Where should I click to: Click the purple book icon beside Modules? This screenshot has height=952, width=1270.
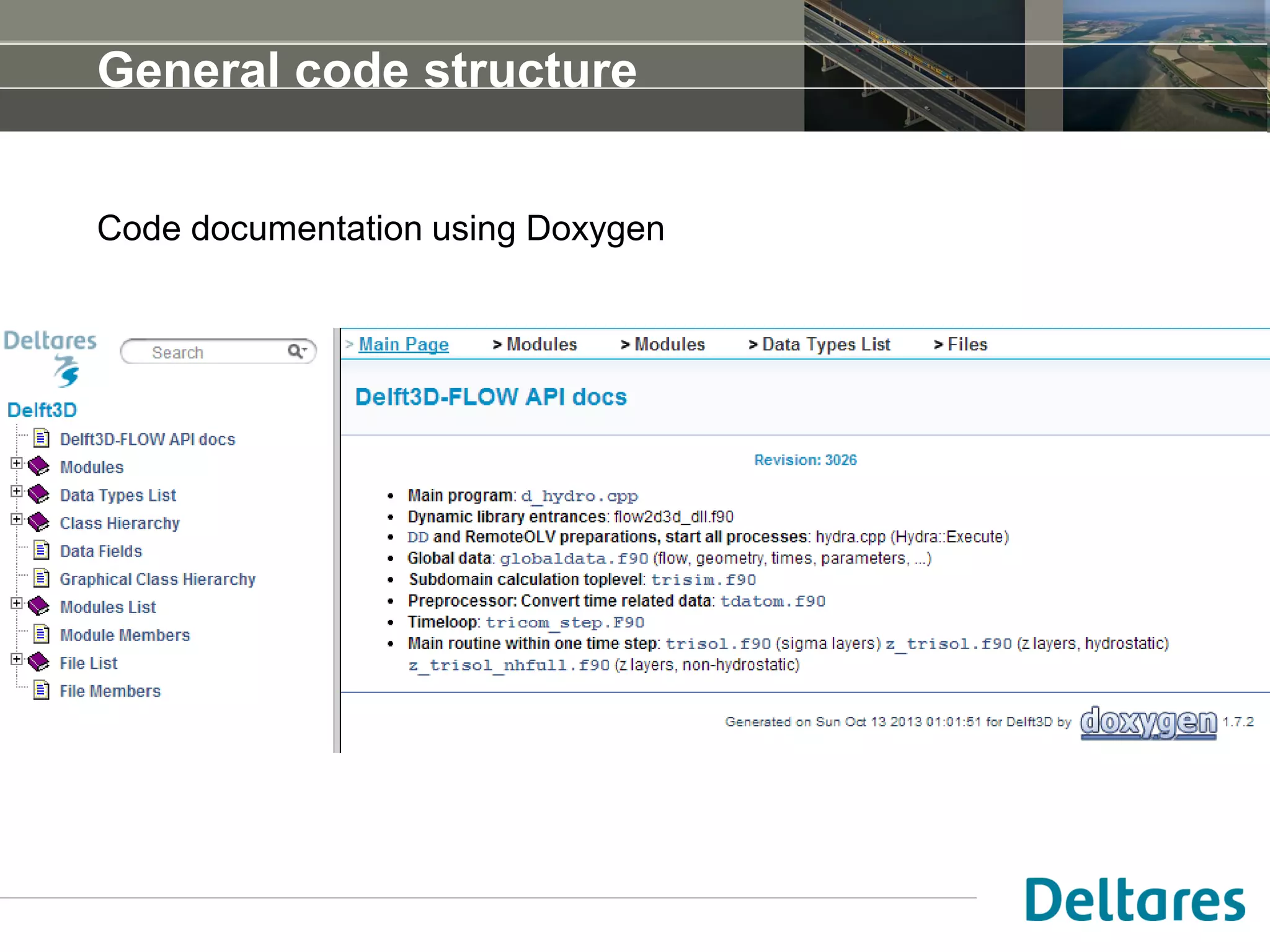38,465
